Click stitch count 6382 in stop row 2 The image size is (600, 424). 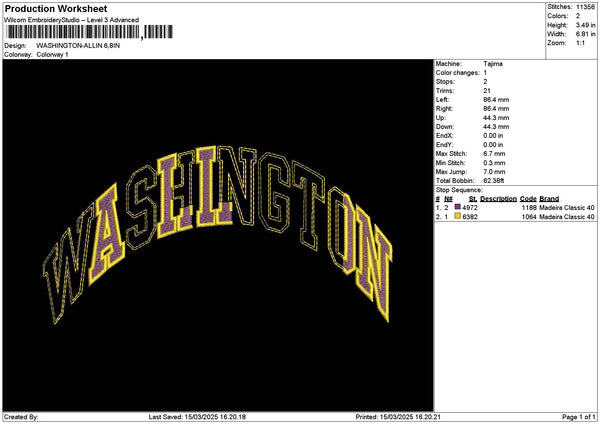point(470,217)
